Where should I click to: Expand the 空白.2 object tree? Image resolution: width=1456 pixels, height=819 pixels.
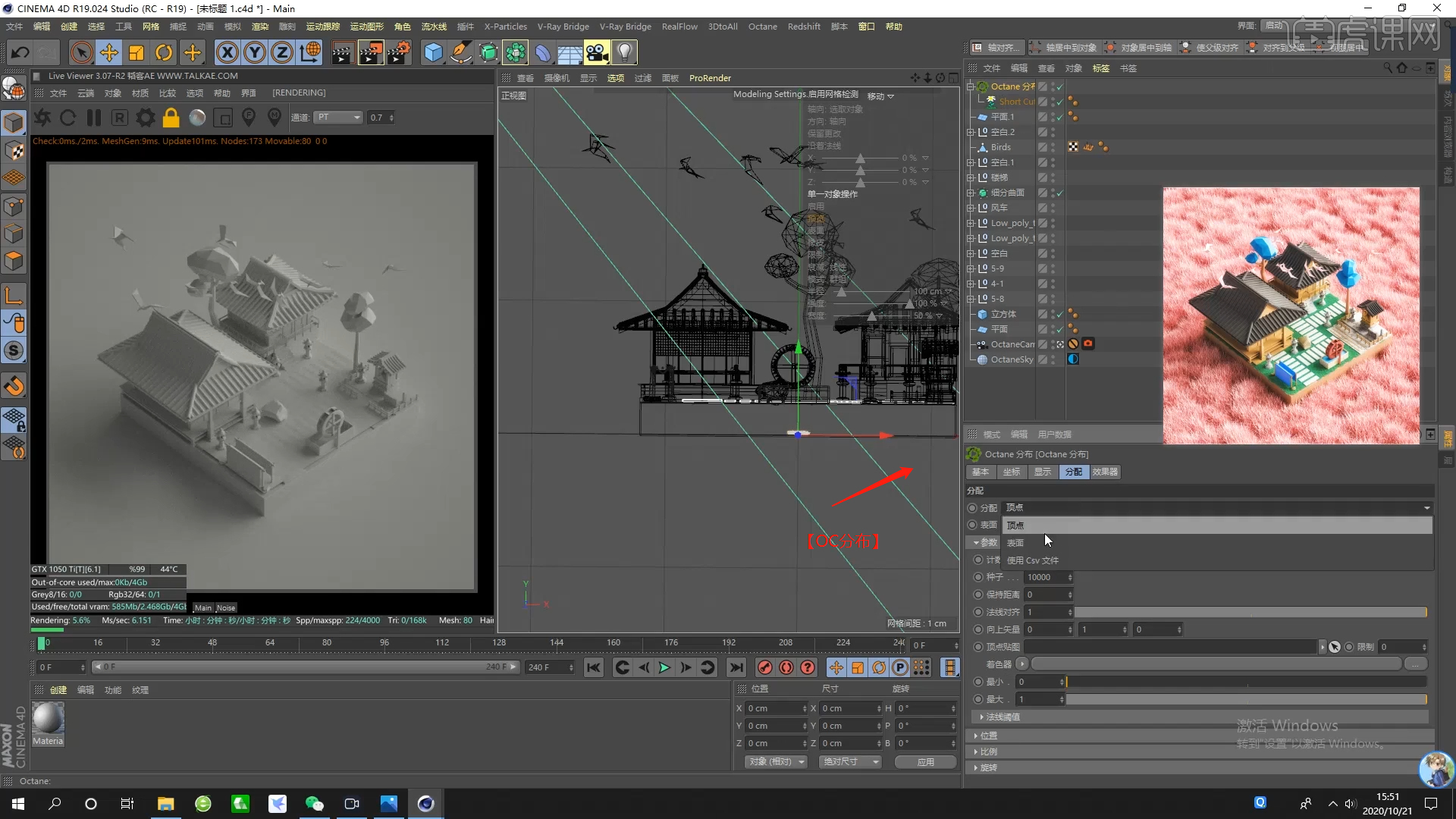click(x=970, y=132)
